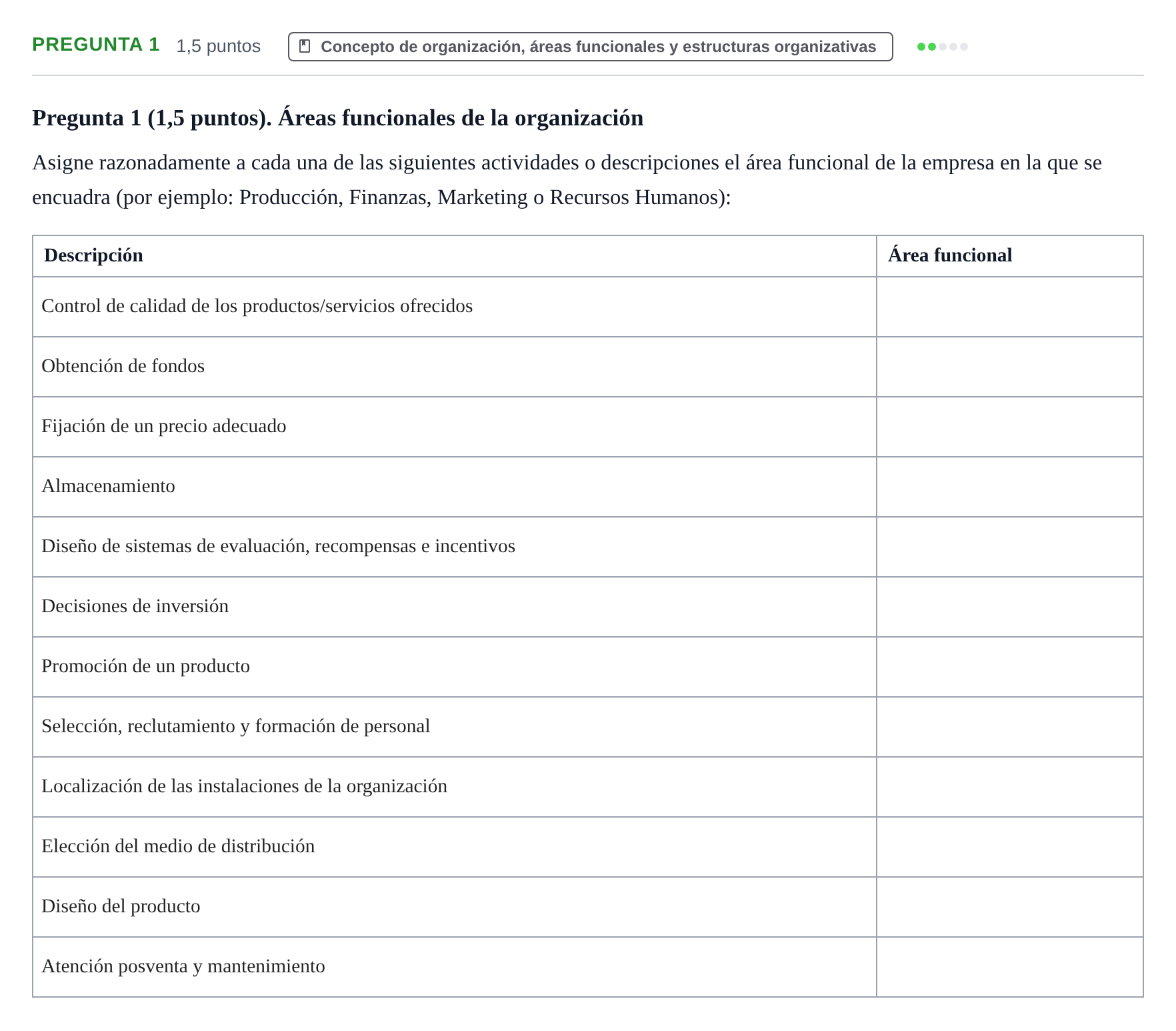Click answer cell for Elección del medio de distribución
The width and height of the screenshot is (1176, 1031).
[1010, 847]
